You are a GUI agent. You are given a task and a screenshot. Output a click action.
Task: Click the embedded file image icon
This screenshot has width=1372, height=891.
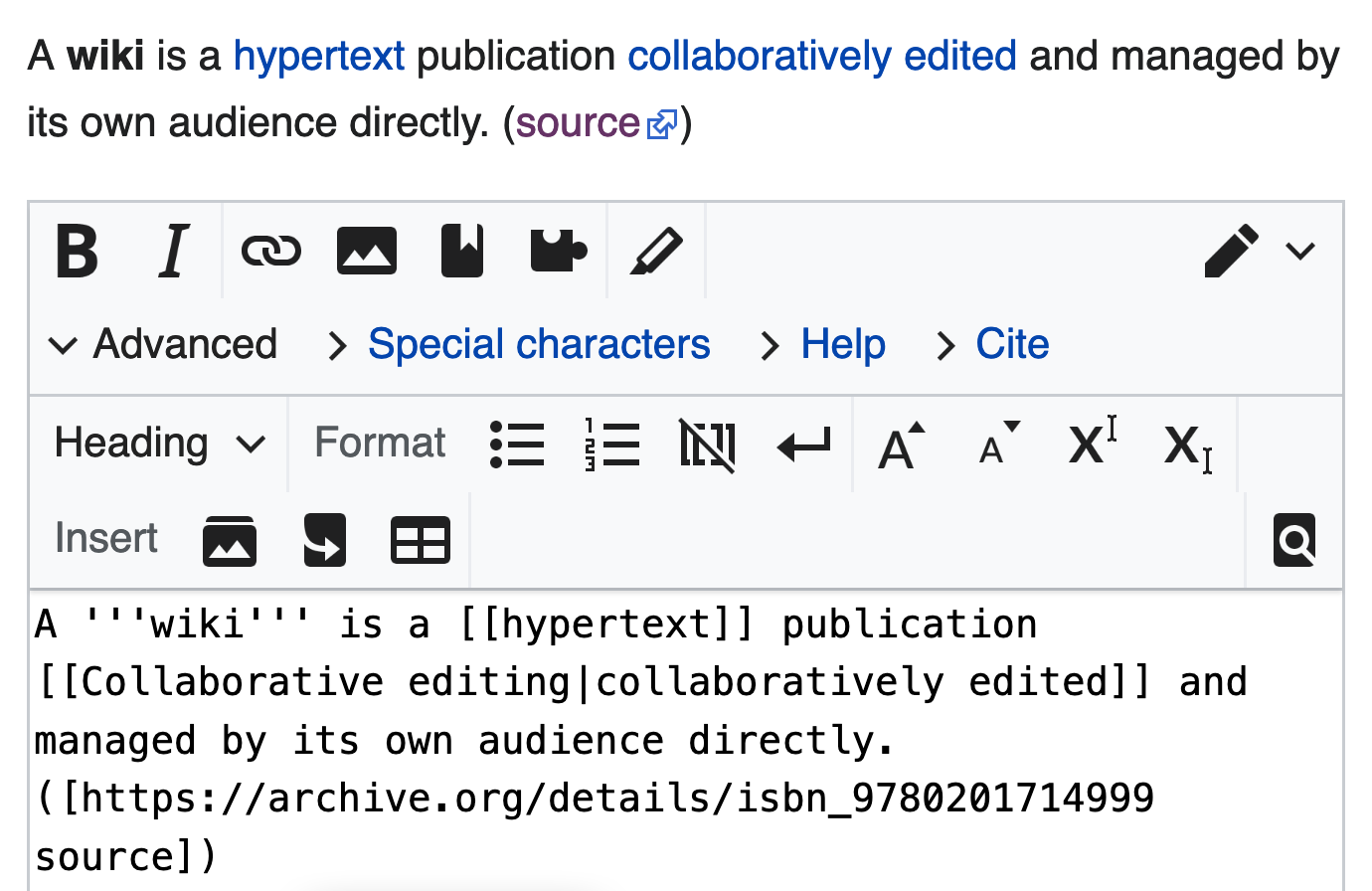pyautogui.click(x=366, y=251)
